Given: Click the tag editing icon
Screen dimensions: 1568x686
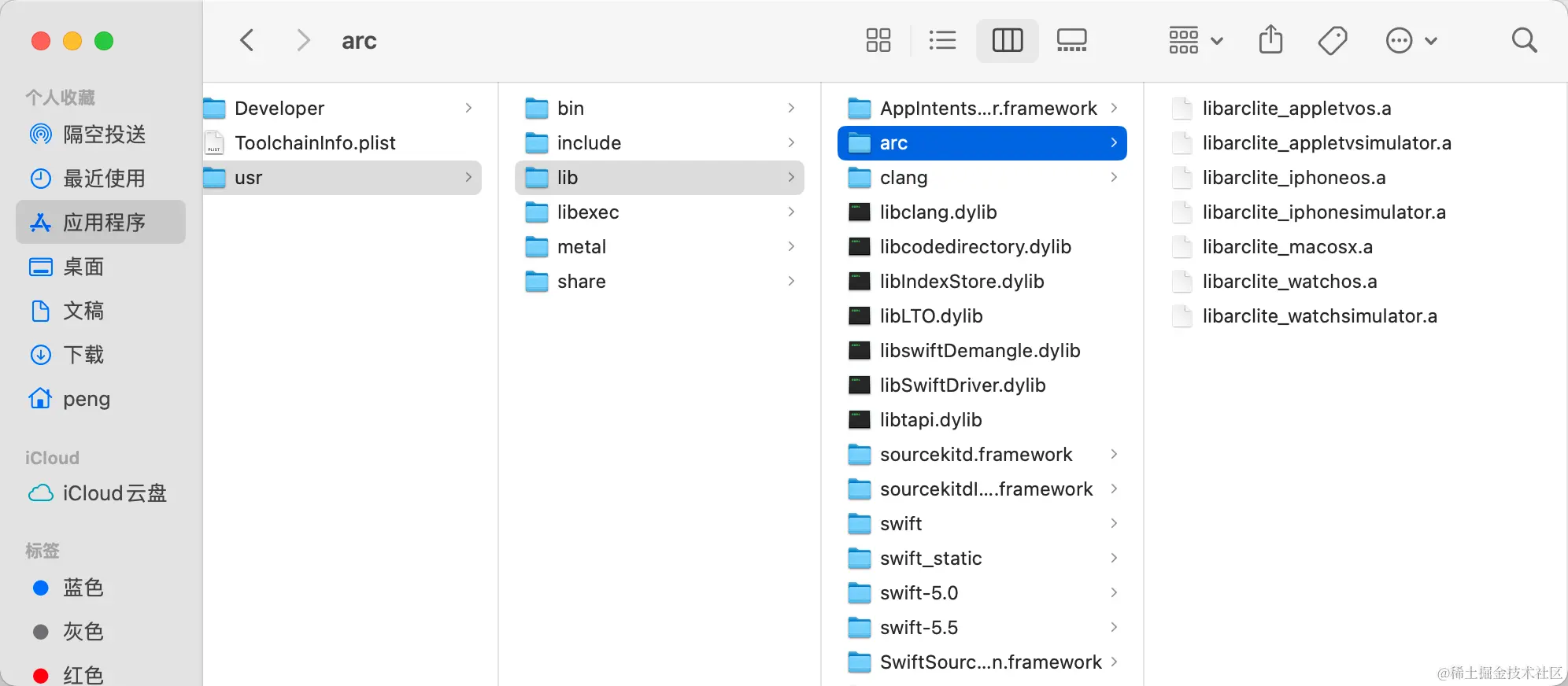Looking at the screenshot, I should tap(1333, 40).
